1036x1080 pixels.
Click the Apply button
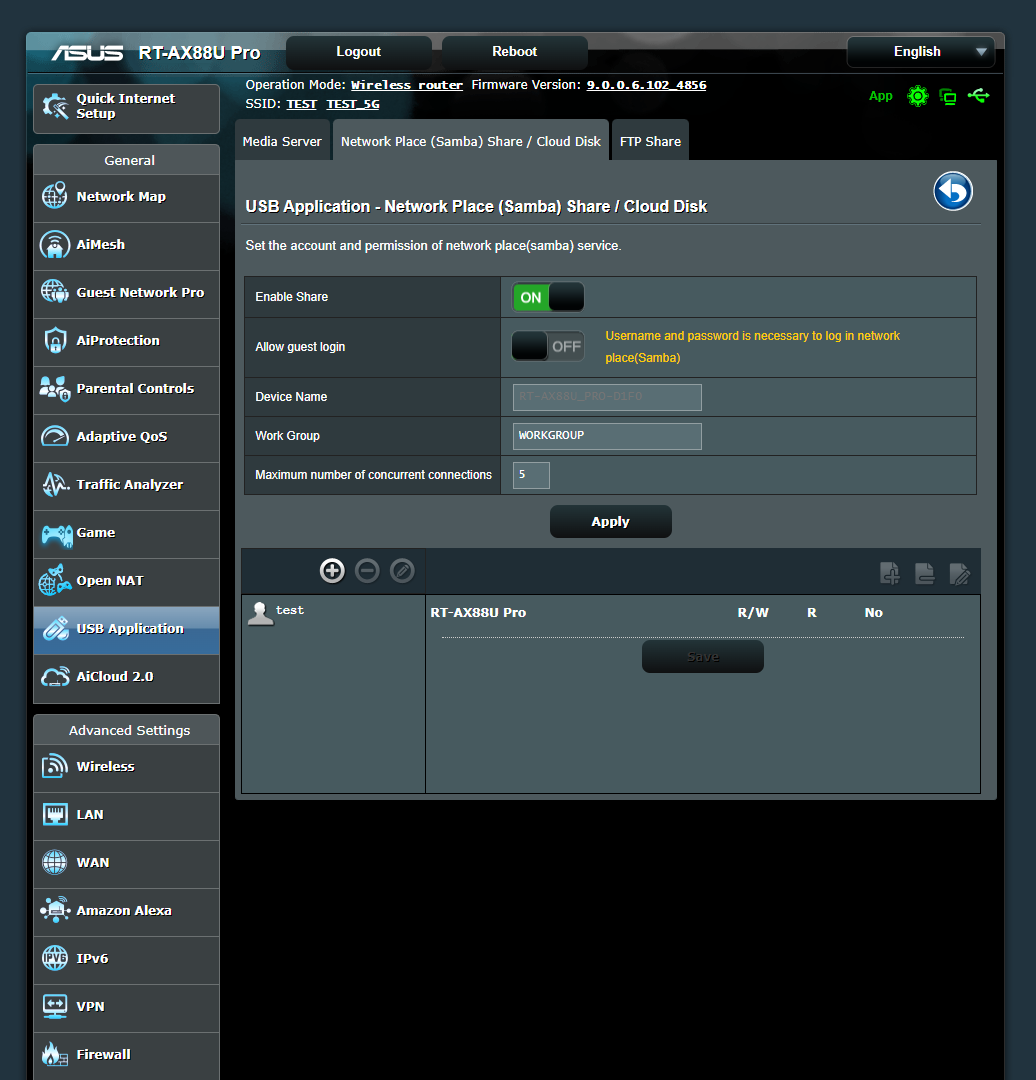pyautogui.click(x=611, y=521)
